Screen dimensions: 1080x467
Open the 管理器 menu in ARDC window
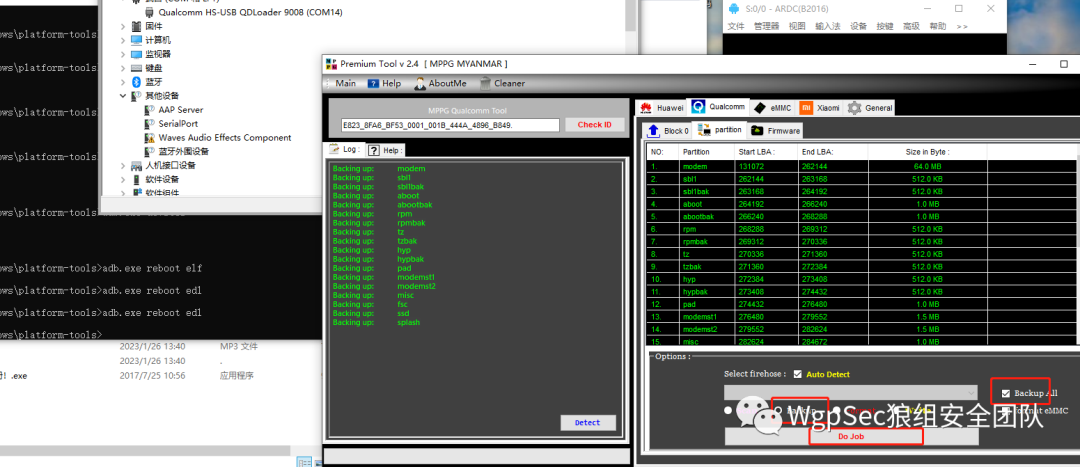[767, 26]
